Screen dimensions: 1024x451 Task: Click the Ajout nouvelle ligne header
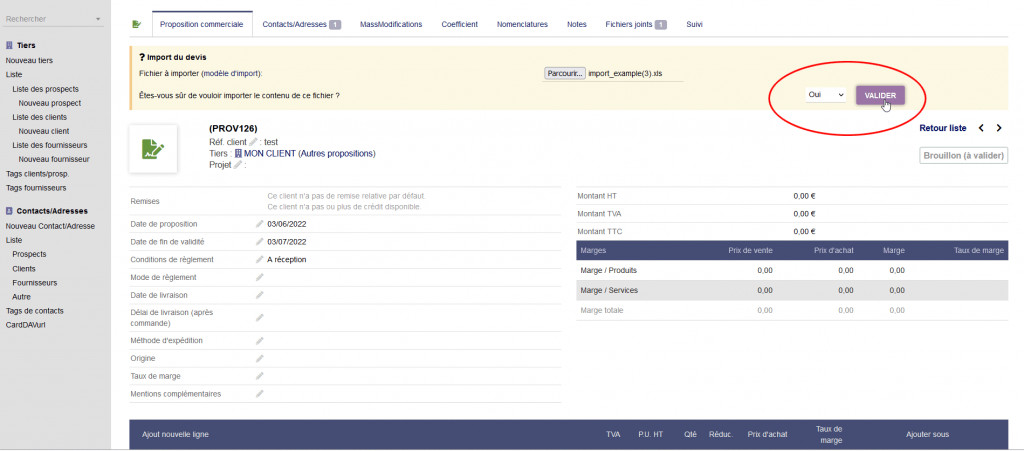pos(176,435)
